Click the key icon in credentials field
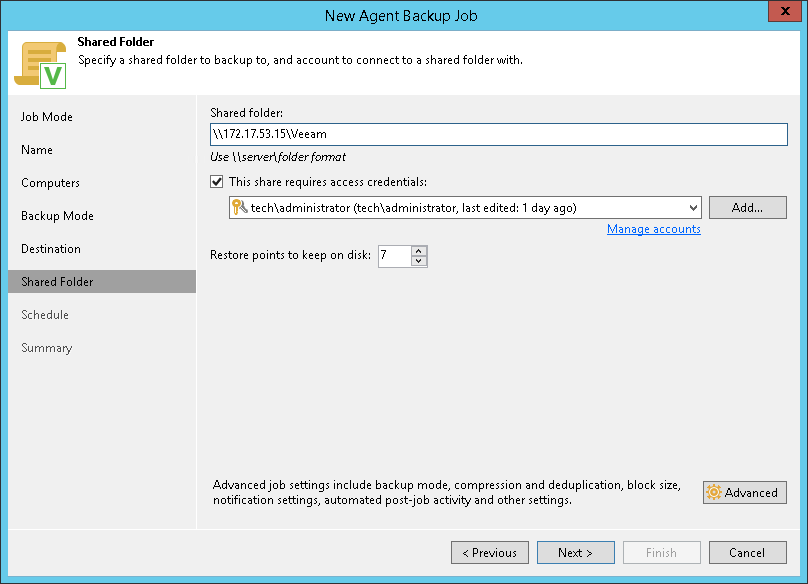808x584 pixels. tap(239, 208)
